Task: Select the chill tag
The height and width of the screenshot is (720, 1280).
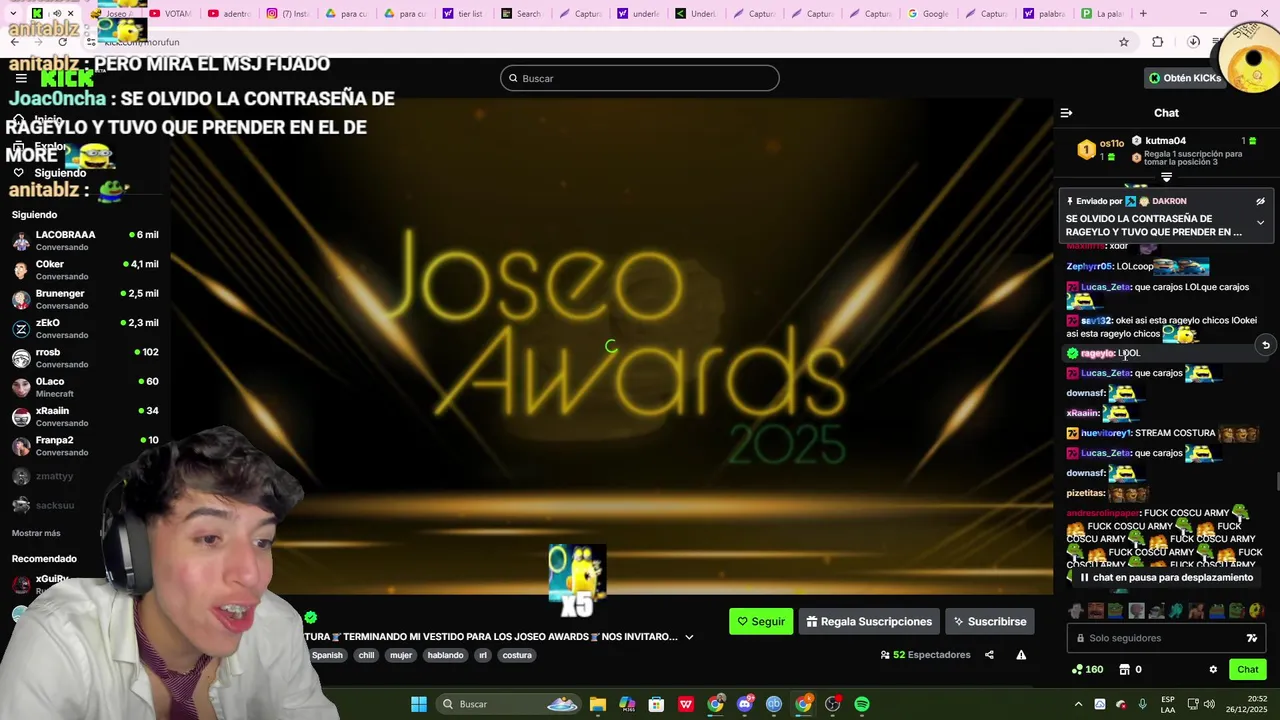Action: 366,655
